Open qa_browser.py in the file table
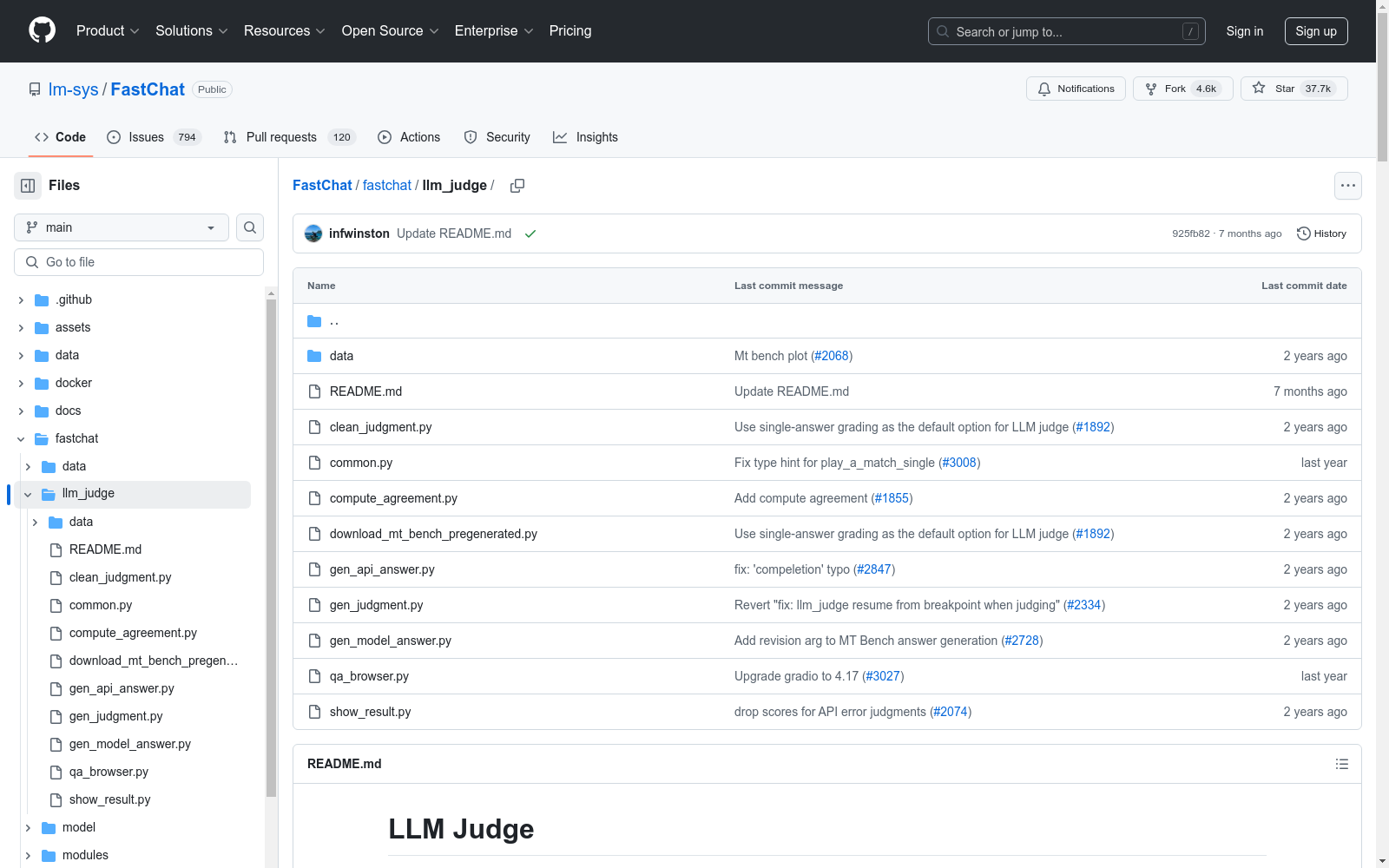 click(369, 676)
